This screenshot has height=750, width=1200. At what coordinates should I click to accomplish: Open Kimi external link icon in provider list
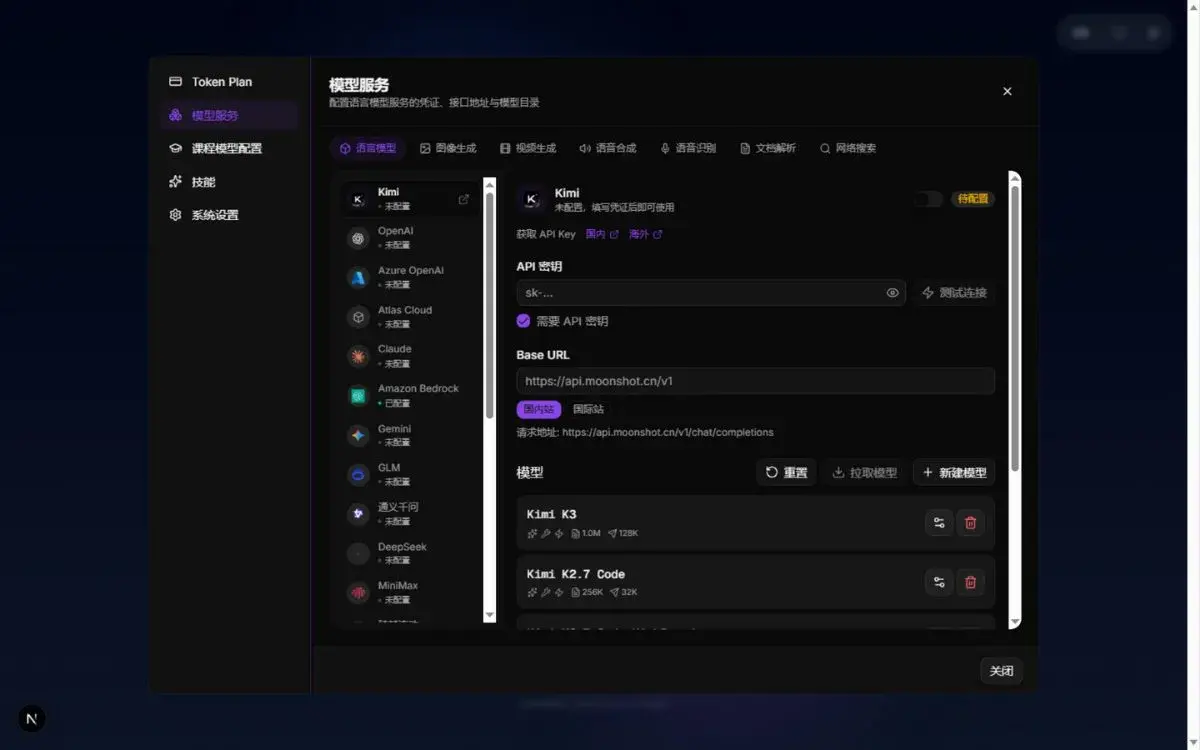[464, 199]
